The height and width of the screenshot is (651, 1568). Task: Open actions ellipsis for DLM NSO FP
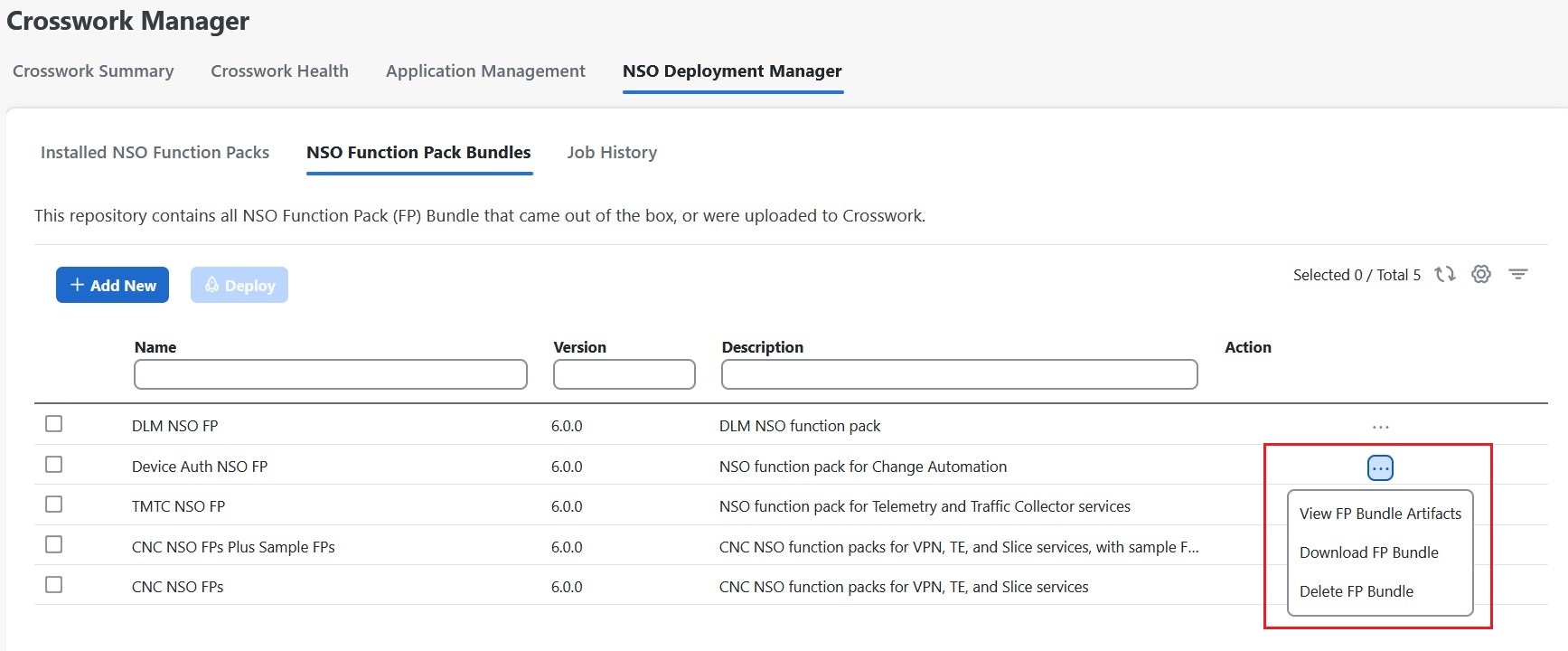coord(1380,427)
